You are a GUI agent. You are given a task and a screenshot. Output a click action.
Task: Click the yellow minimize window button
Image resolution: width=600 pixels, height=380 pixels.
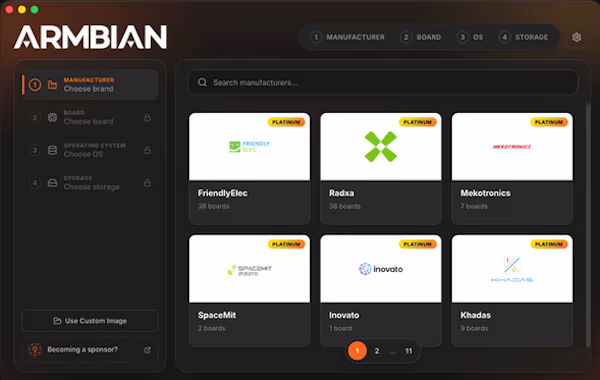(22, 10)
